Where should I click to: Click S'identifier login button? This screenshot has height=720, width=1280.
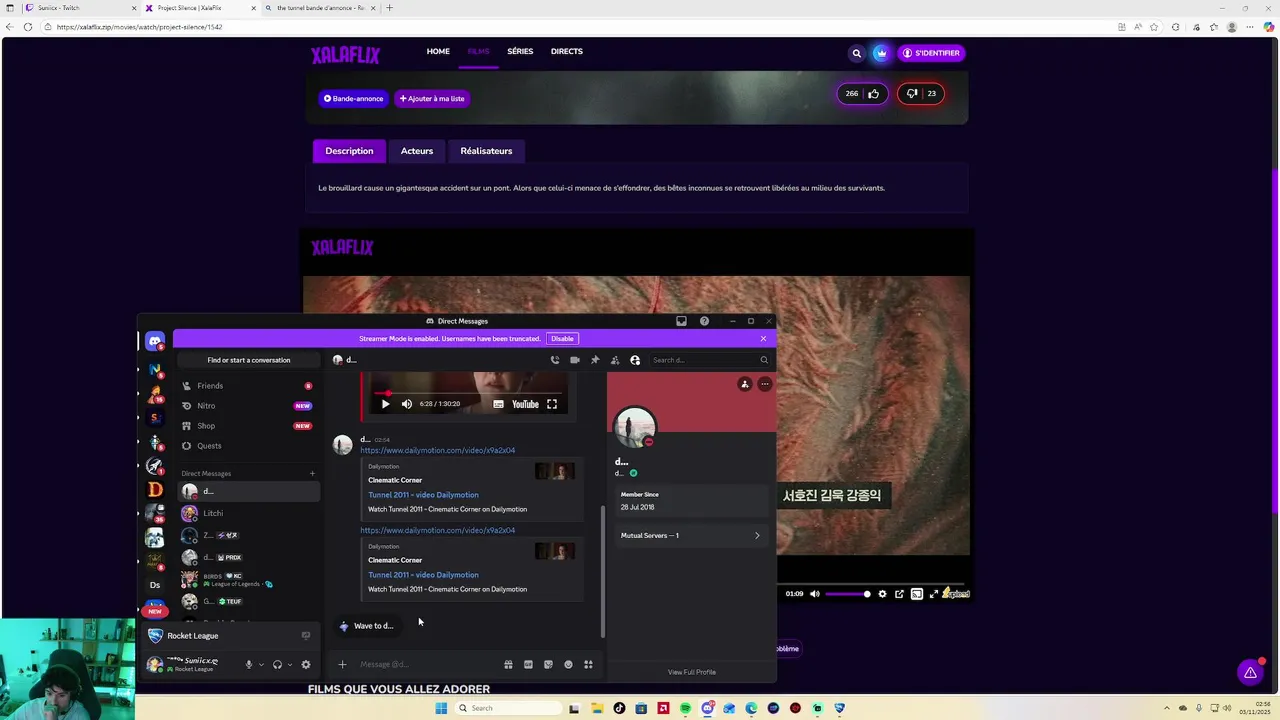pyautogui.click(x=931, y=53)
